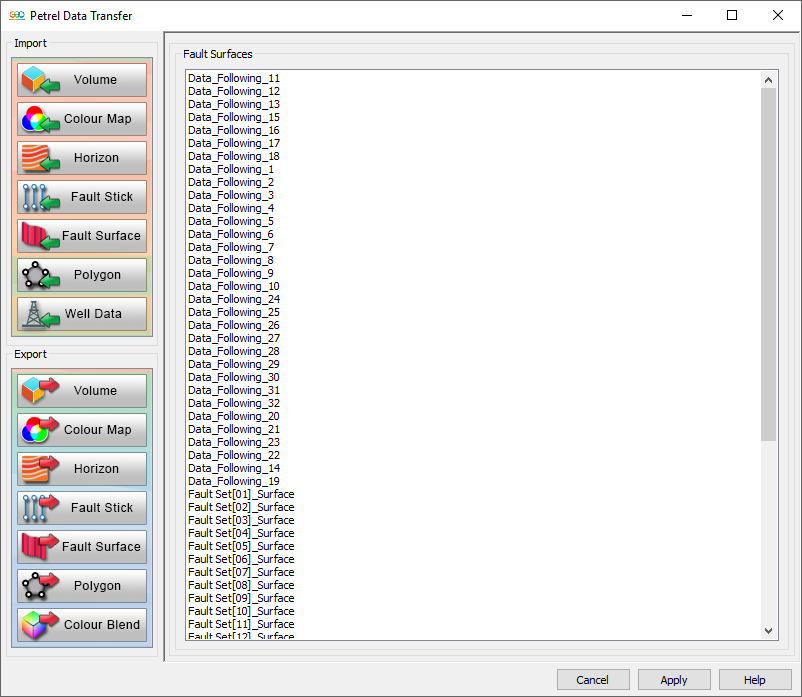Select Data_Following_4 in the list
The image size is (802, 697).
231,208
